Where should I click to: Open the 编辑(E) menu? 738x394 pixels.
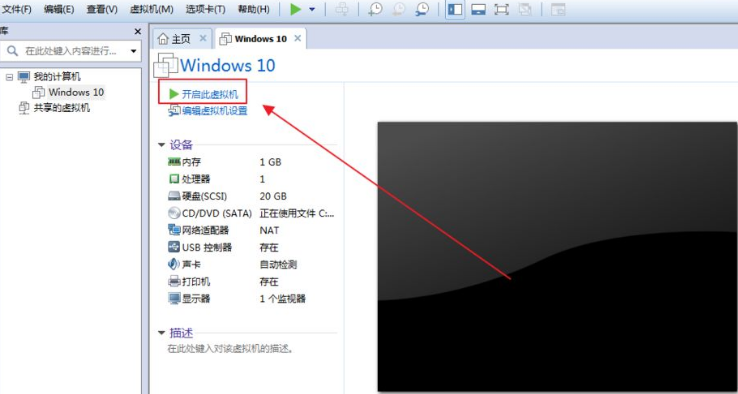59,9
